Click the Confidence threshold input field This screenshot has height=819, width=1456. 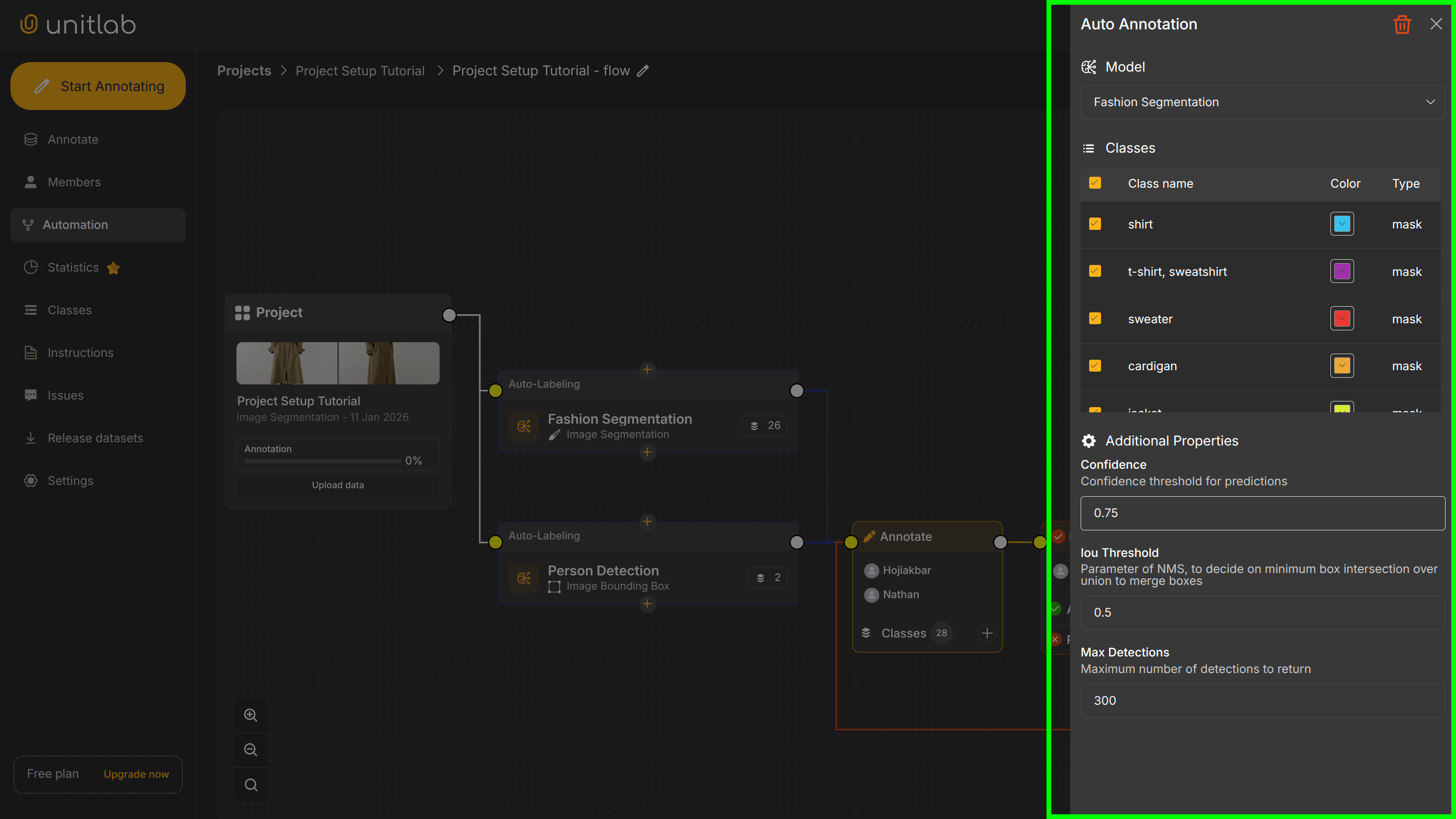coord(1262,513)
